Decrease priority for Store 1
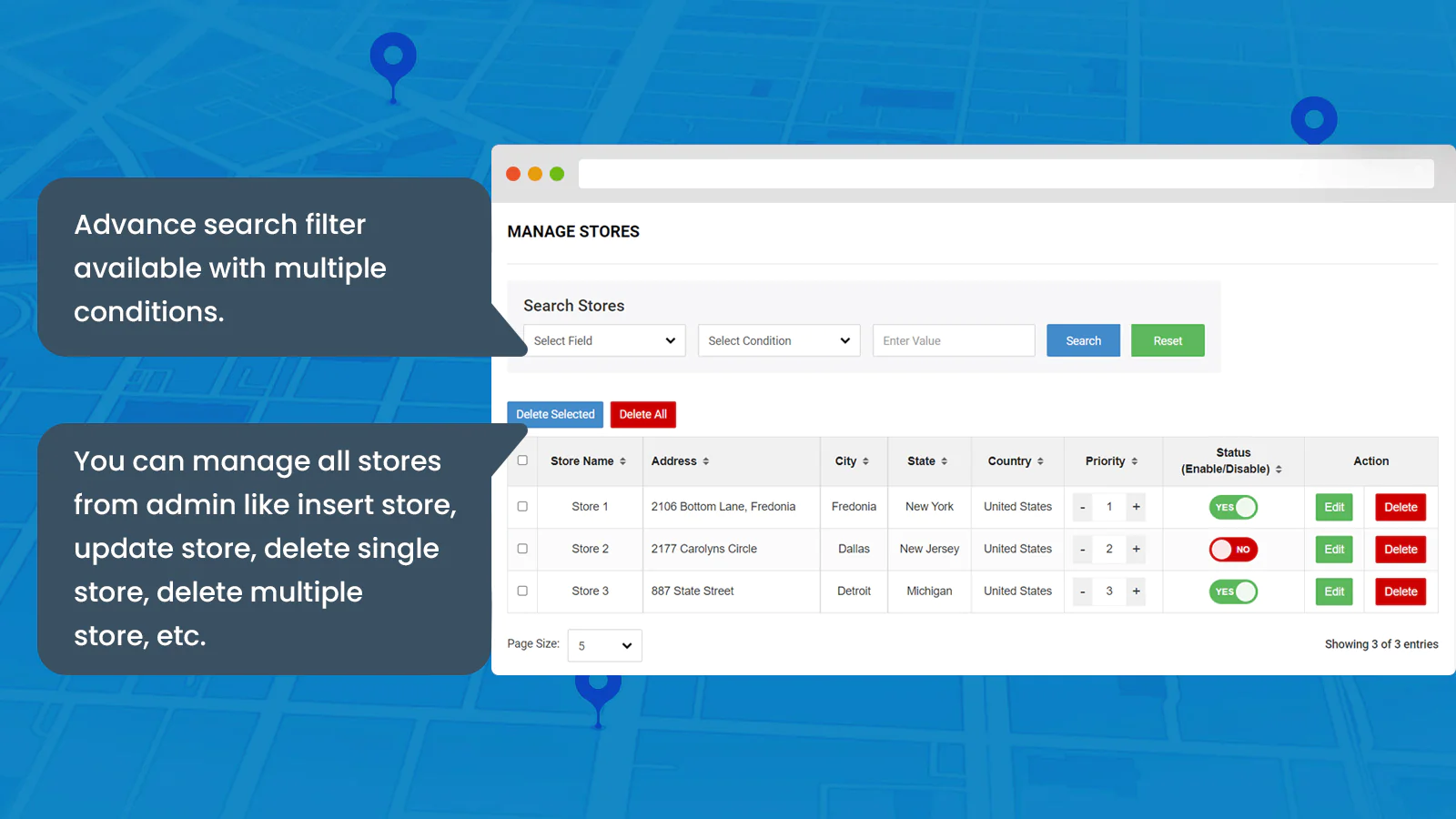 pyautogui.click(x=1082, y=508)
